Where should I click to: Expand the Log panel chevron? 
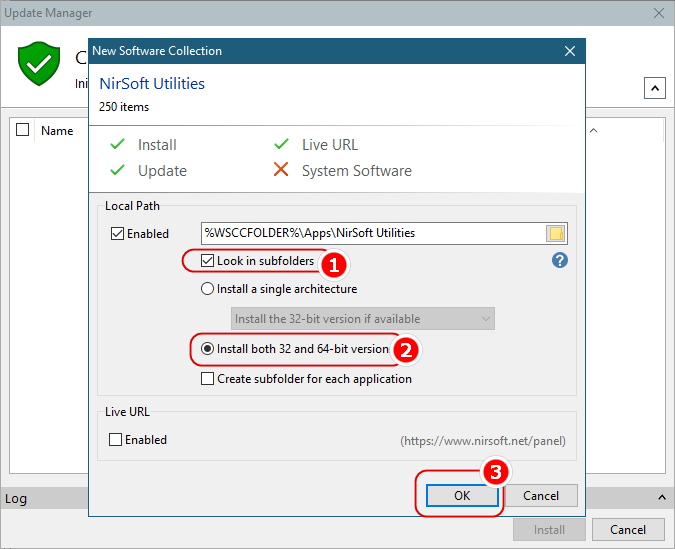coord(662,498)
